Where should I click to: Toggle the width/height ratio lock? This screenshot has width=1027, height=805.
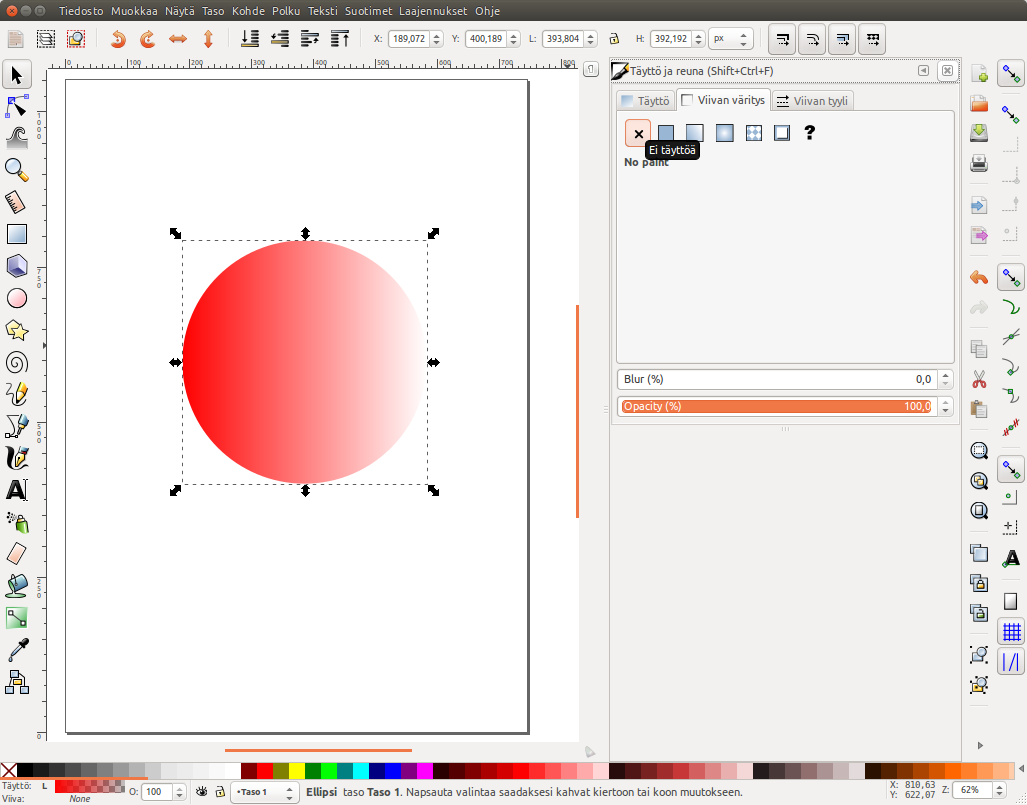click(615, 39)
